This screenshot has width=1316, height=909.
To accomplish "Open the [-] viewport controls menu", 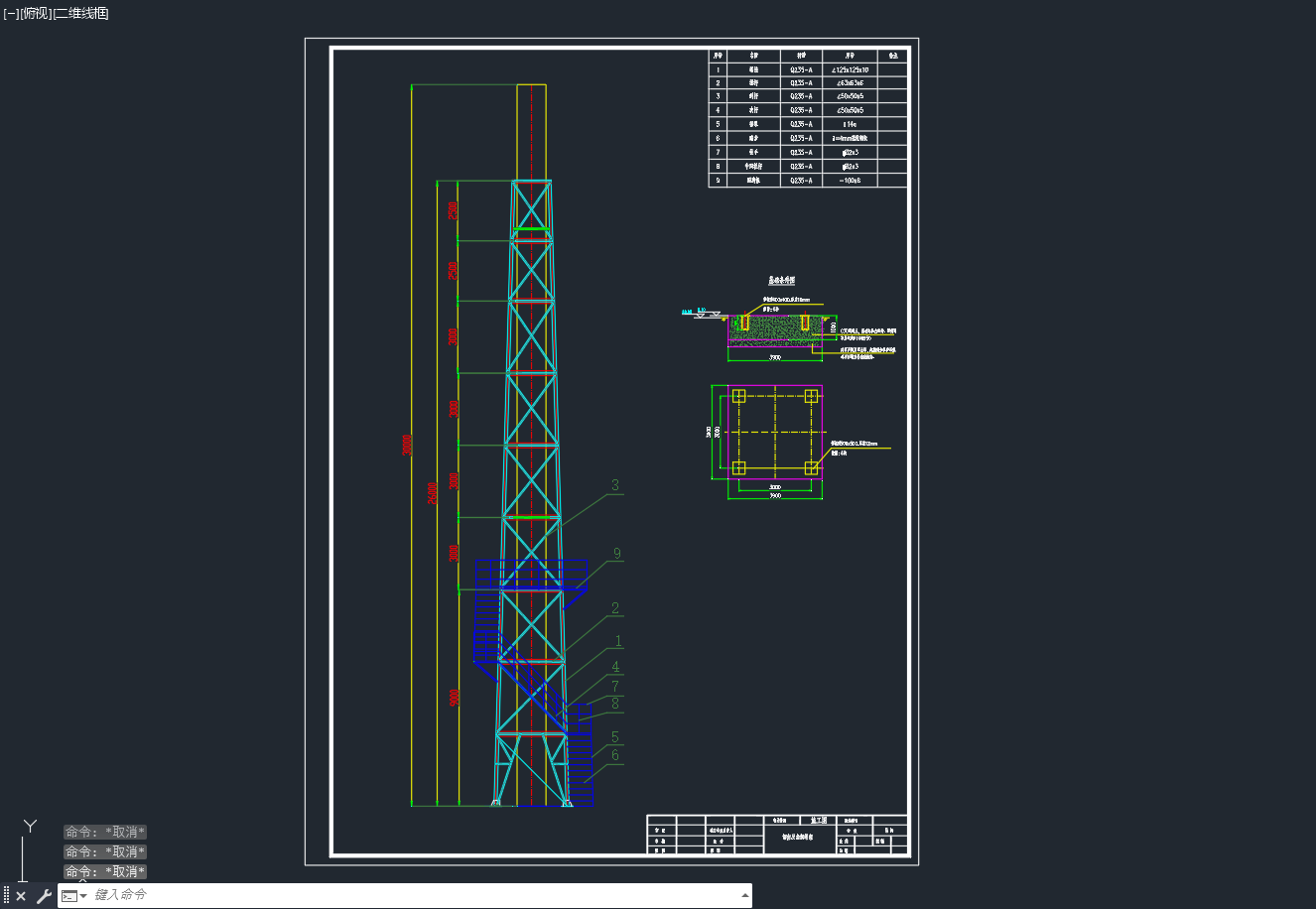I will coord(11,13).
